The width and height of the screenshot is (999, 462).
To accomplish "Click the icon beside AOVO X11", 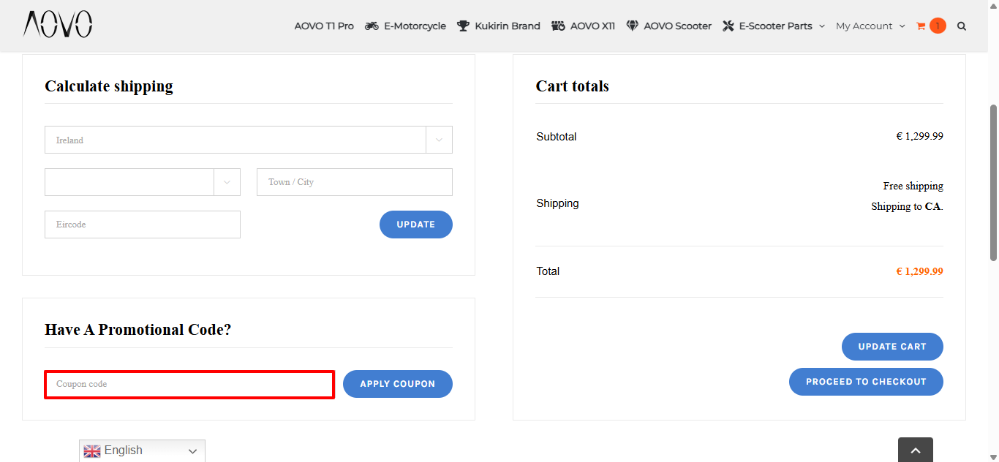I will point(558,26).
